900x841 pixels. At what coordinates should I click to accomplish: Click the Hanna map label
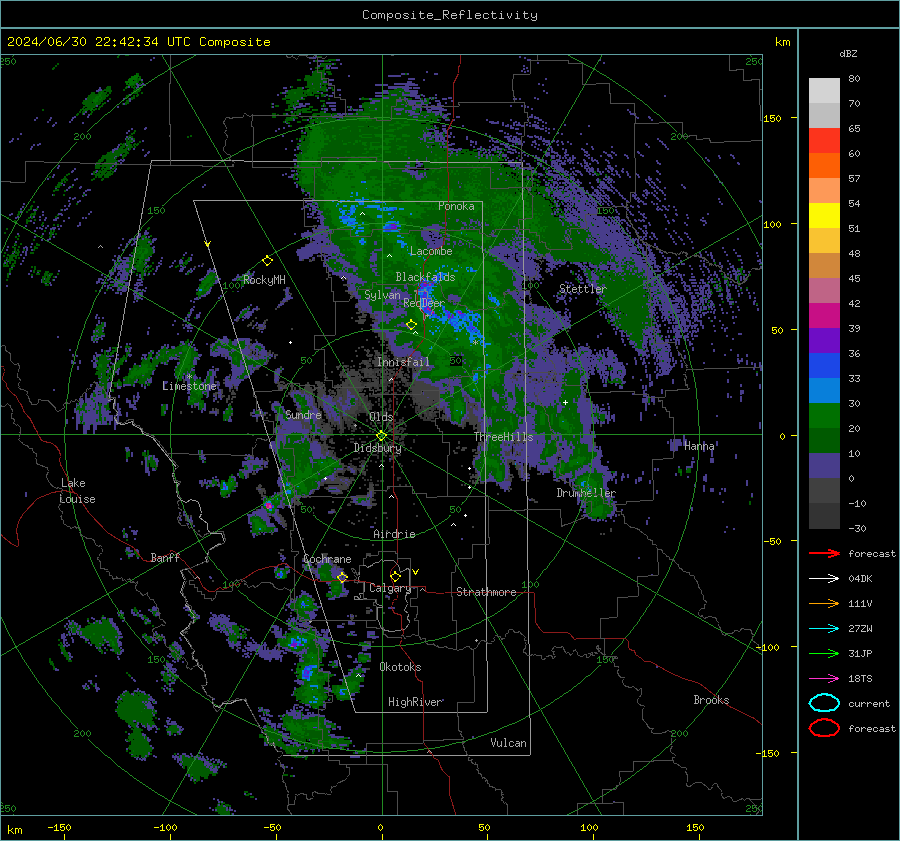(699, 446)
